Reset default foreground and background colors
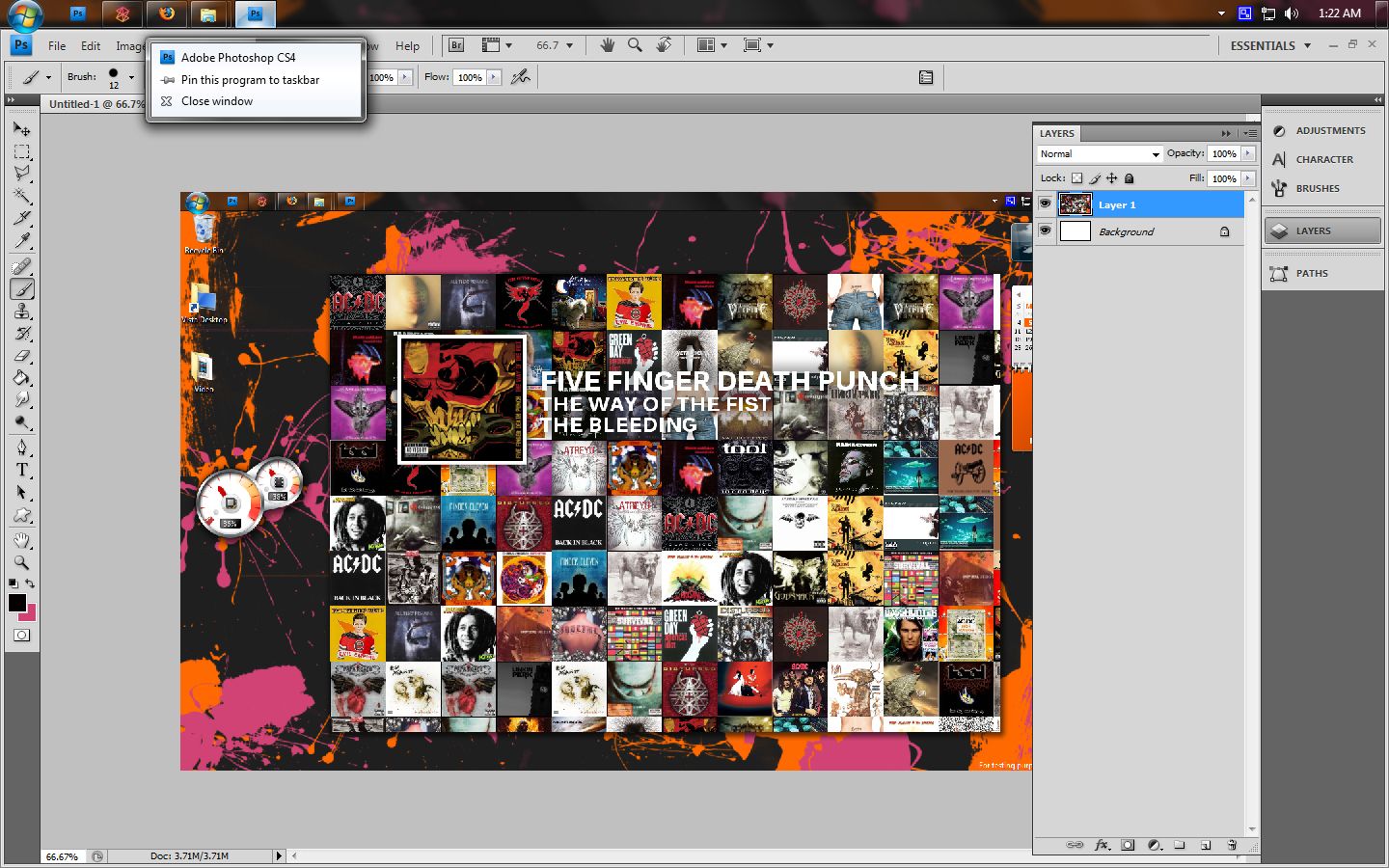 pyautogui.click(x=14, y=583)
